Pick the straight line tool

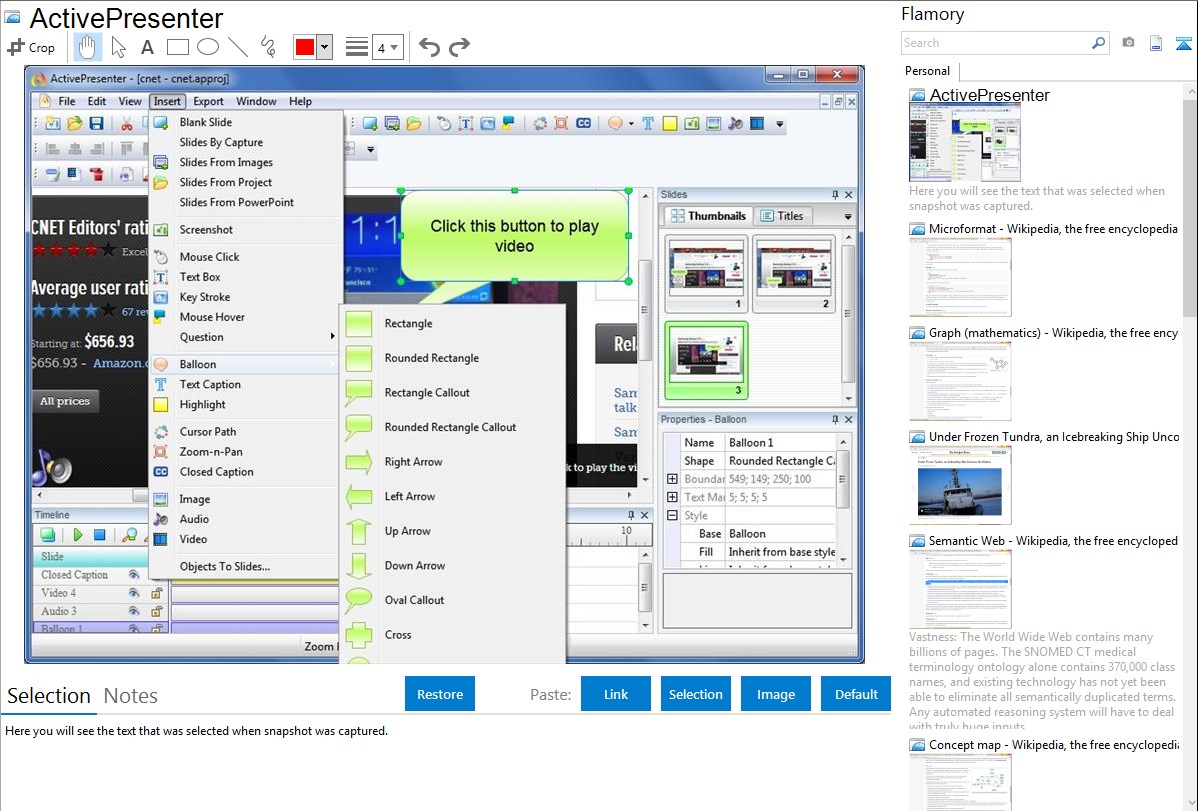tap(238, 47)
